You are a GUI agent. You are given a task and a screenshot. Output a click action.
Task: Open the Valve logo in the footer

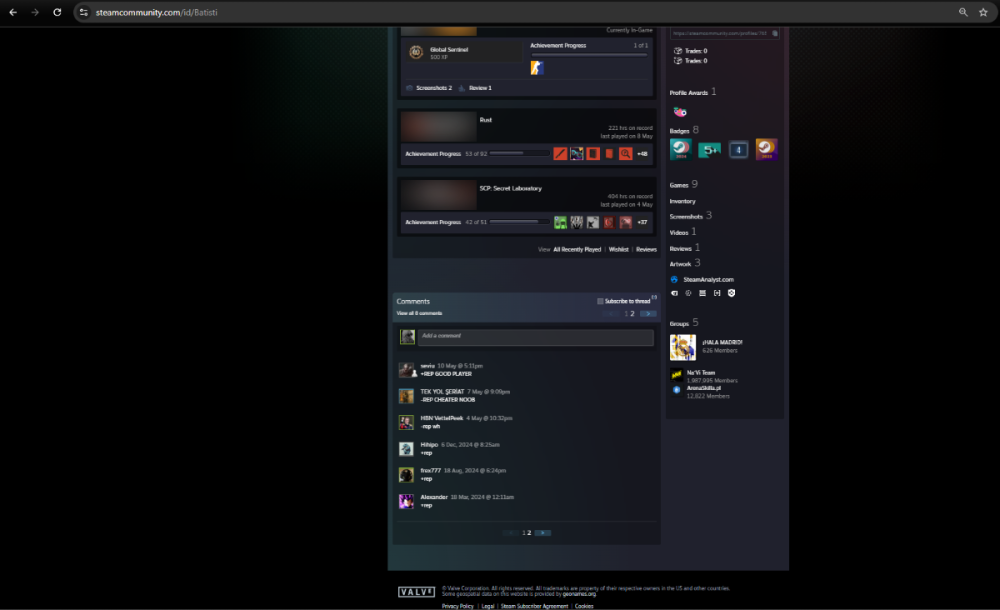pyautogui.click(x=416, y=592)
